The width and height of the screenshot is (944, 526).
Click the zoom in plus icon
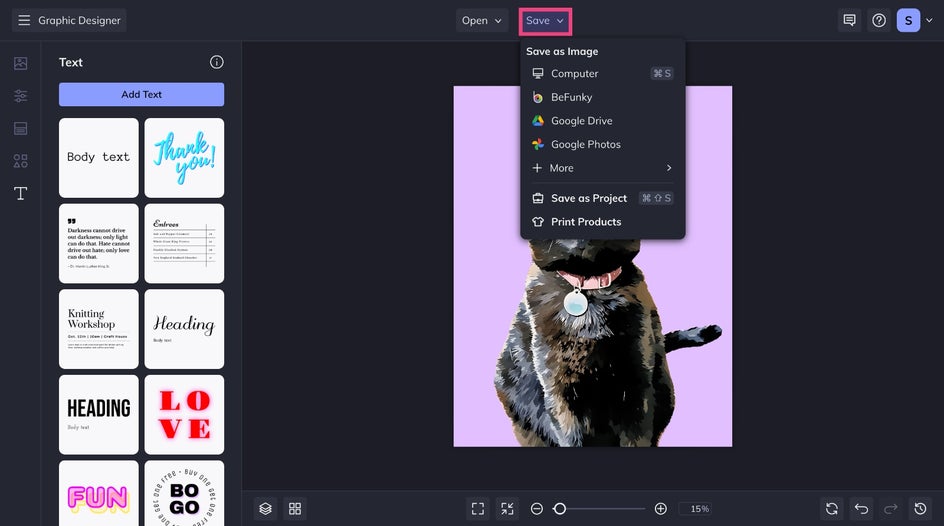[660, 509]
